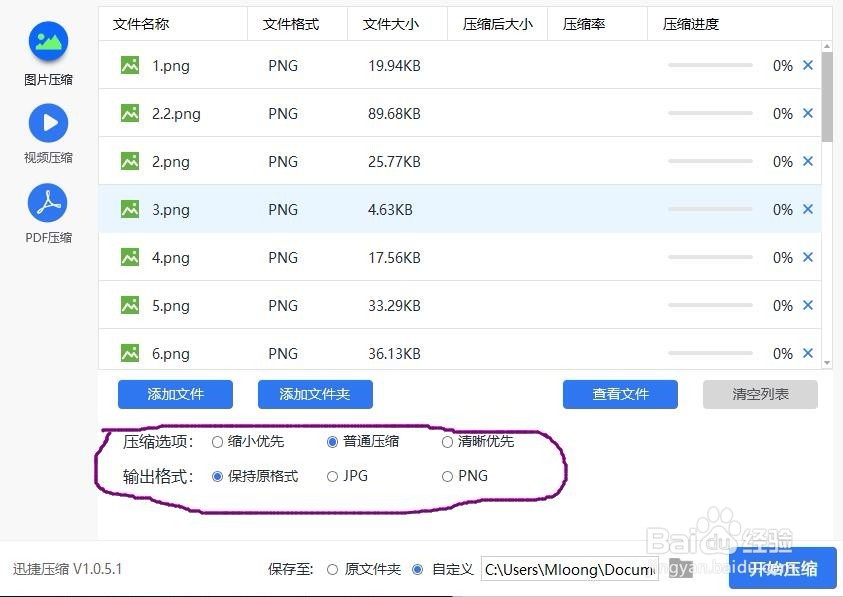Click the progress bar for 4.png
This screenshot has height=597, width=843.
click(x=710, y=257)
